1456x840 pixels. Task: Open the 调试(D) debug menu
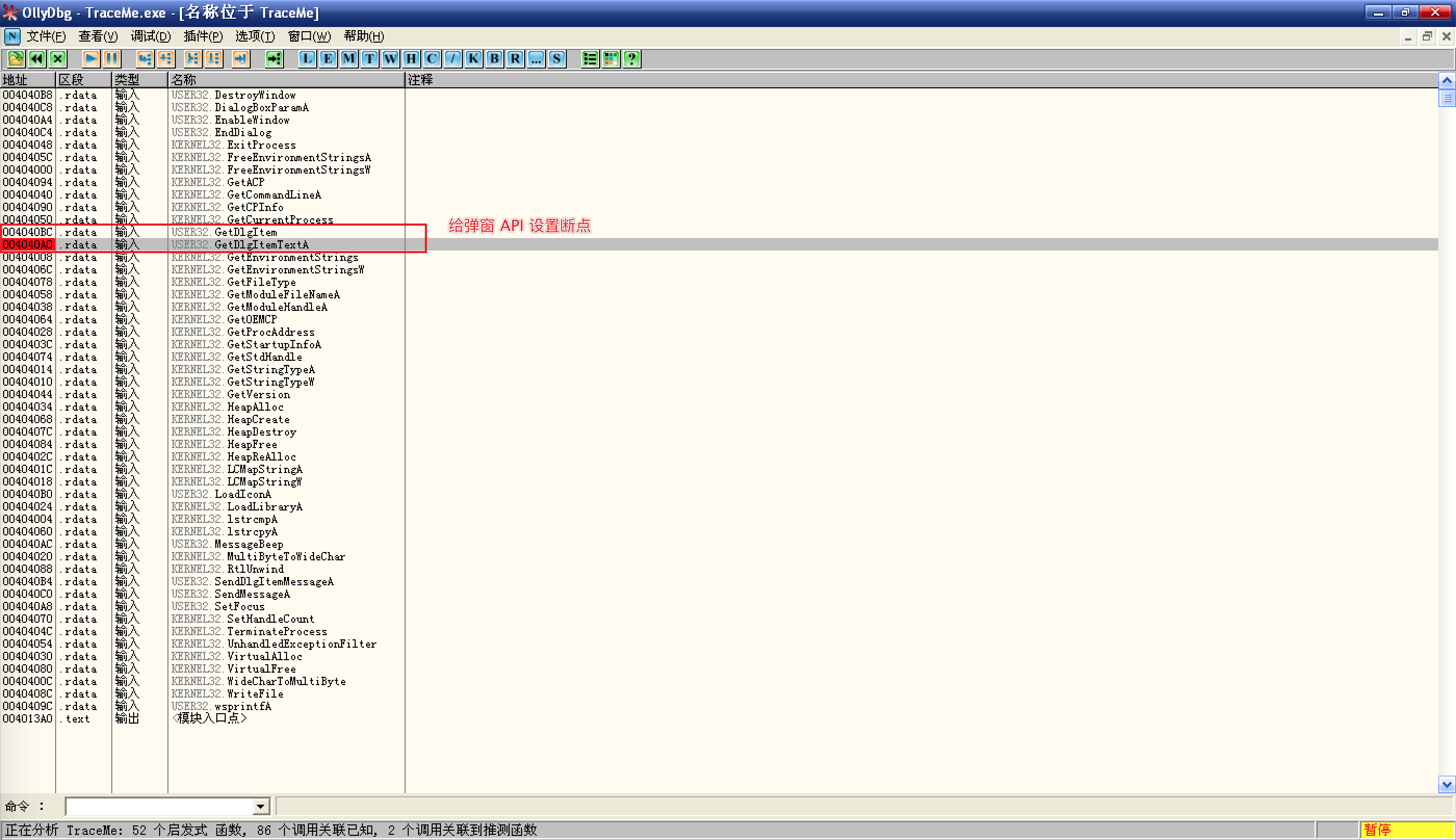(x=150, y=36)
